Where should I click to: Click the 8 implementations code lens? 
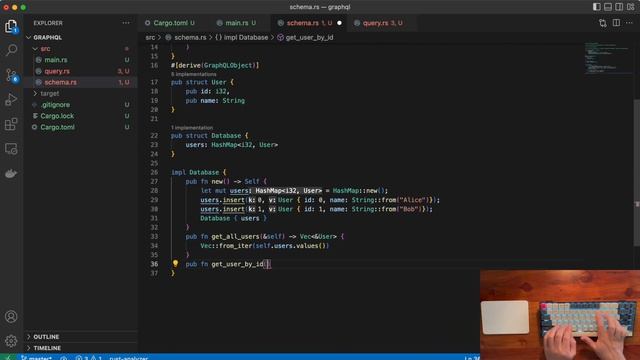[193, 74]
